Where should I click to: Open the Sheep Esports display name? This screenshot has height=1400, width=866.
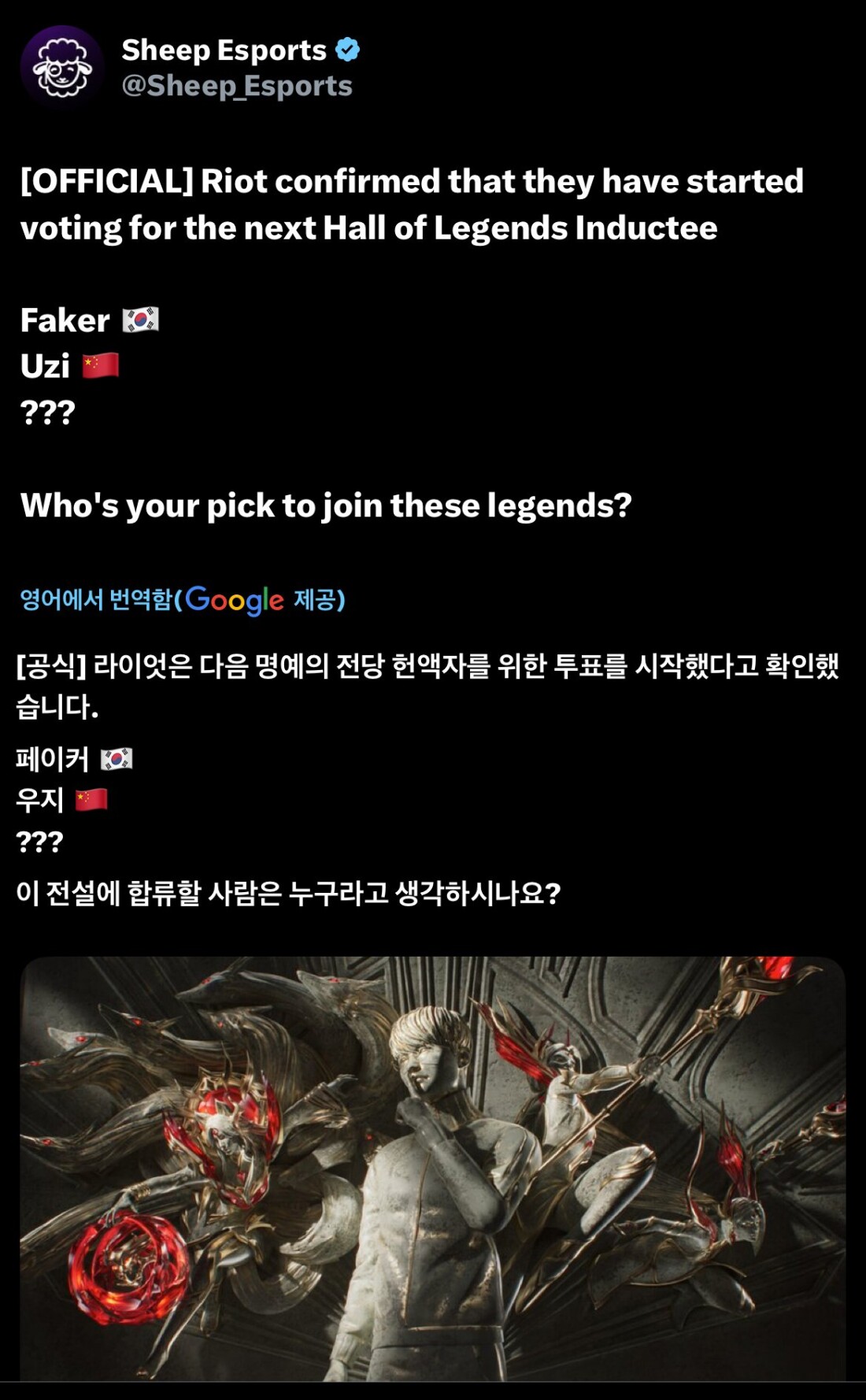coord(224,50)
